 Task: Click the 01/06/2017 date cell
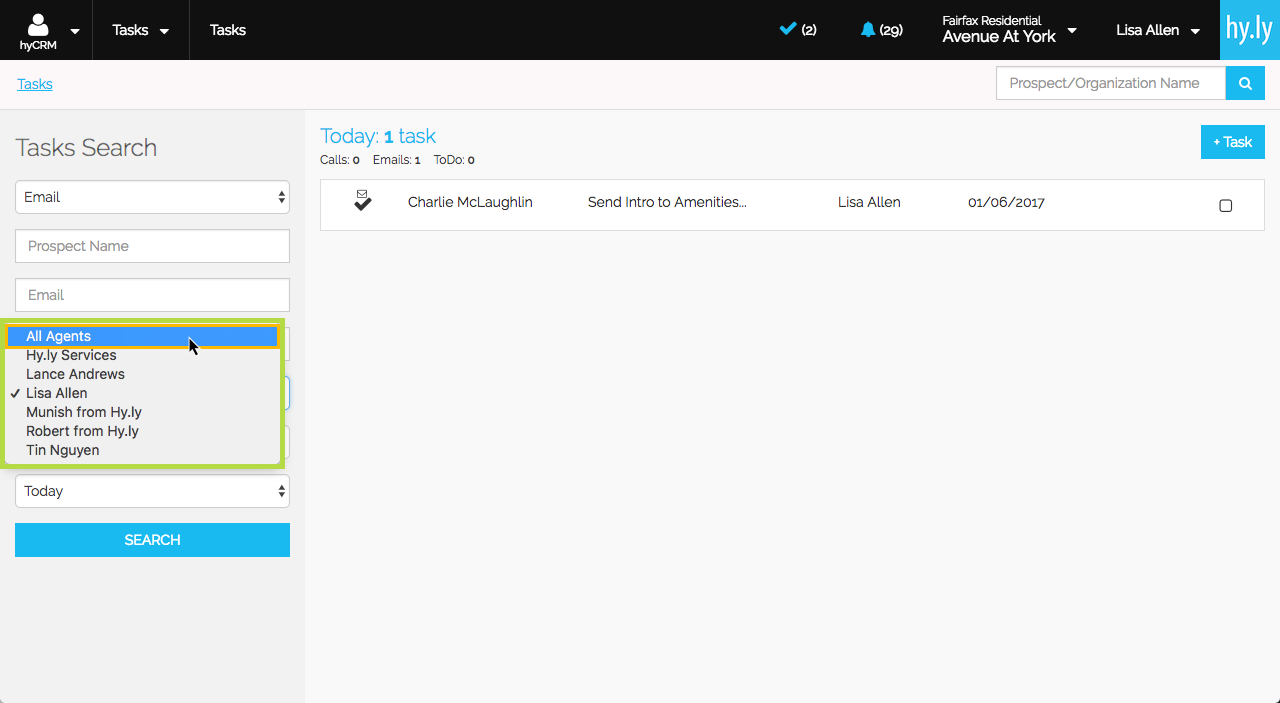coord(1006,202)
